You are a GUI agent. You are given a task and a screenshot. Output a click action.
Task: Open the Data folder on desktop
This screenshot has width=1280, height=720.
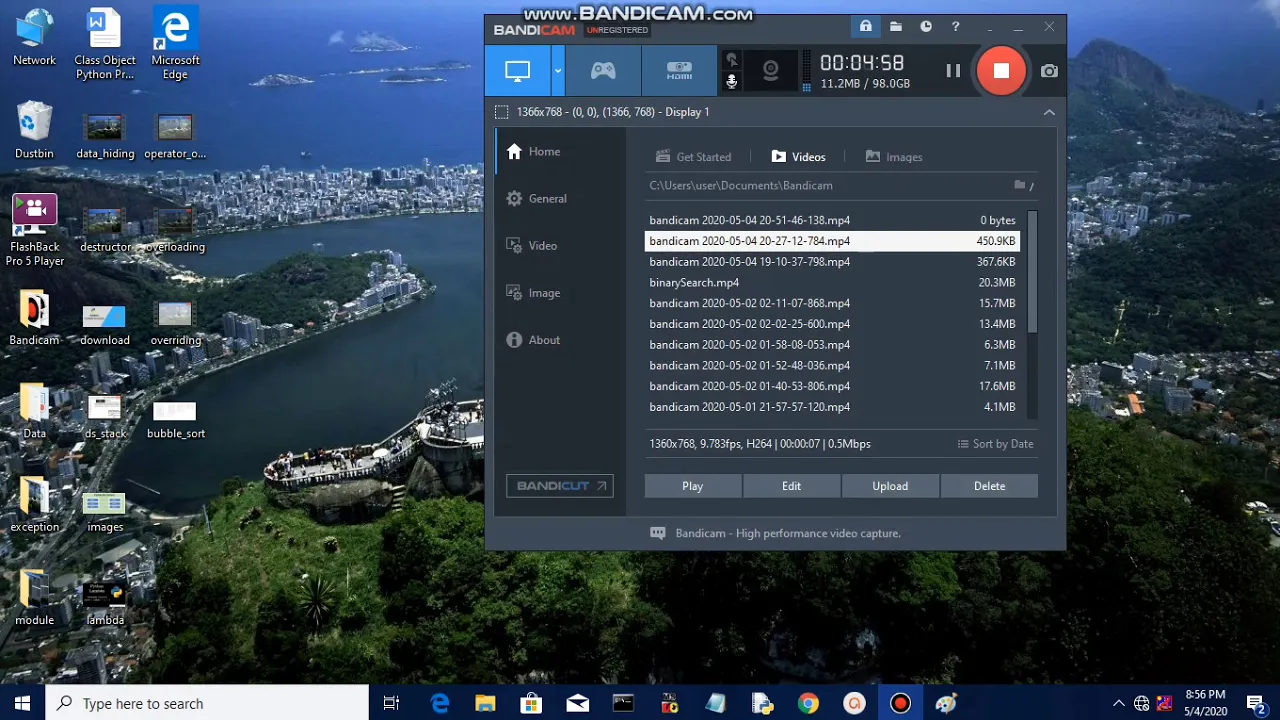(34, 410)
